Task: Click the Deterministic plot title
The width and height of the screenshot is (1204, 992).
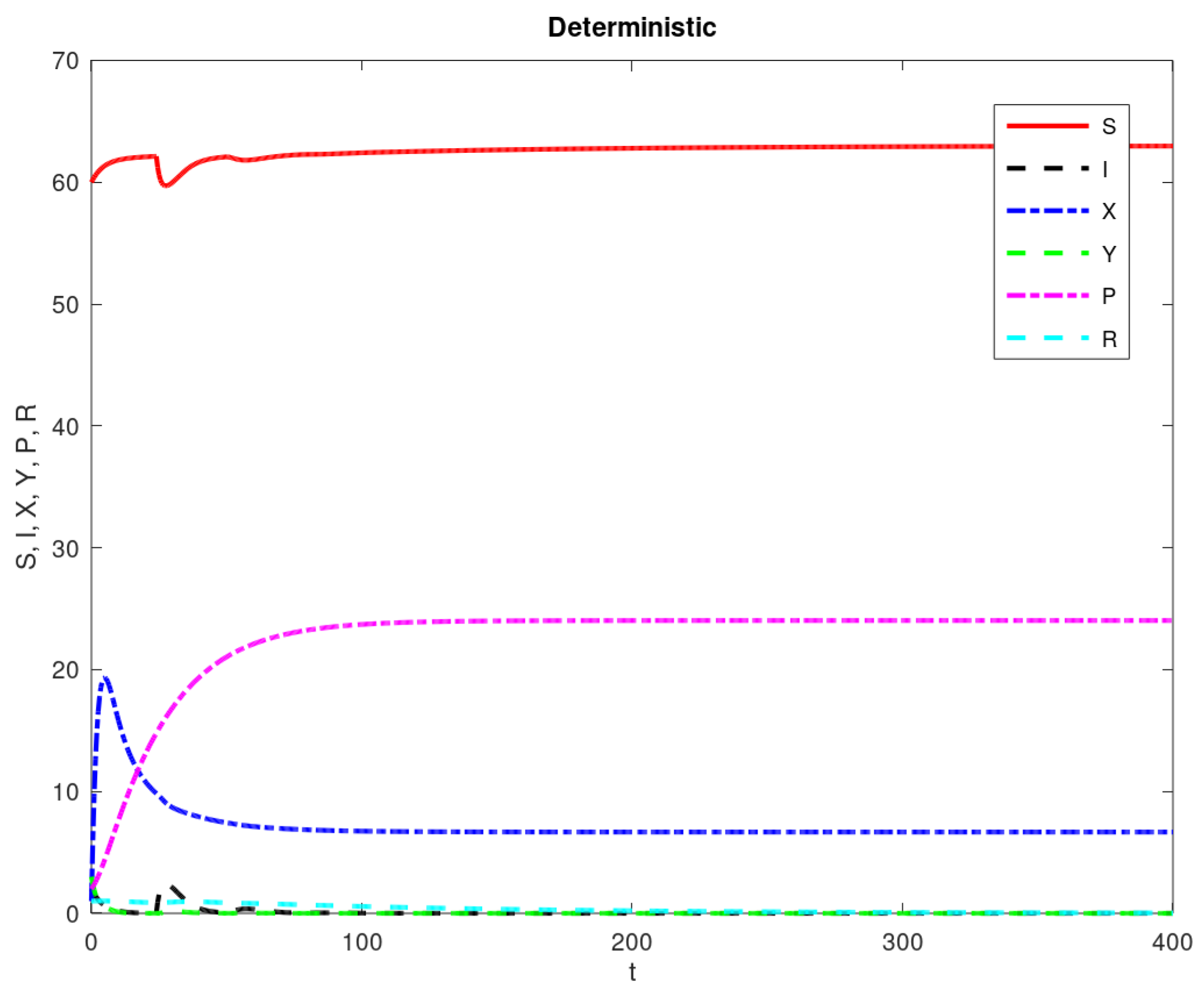Action: 631,27
